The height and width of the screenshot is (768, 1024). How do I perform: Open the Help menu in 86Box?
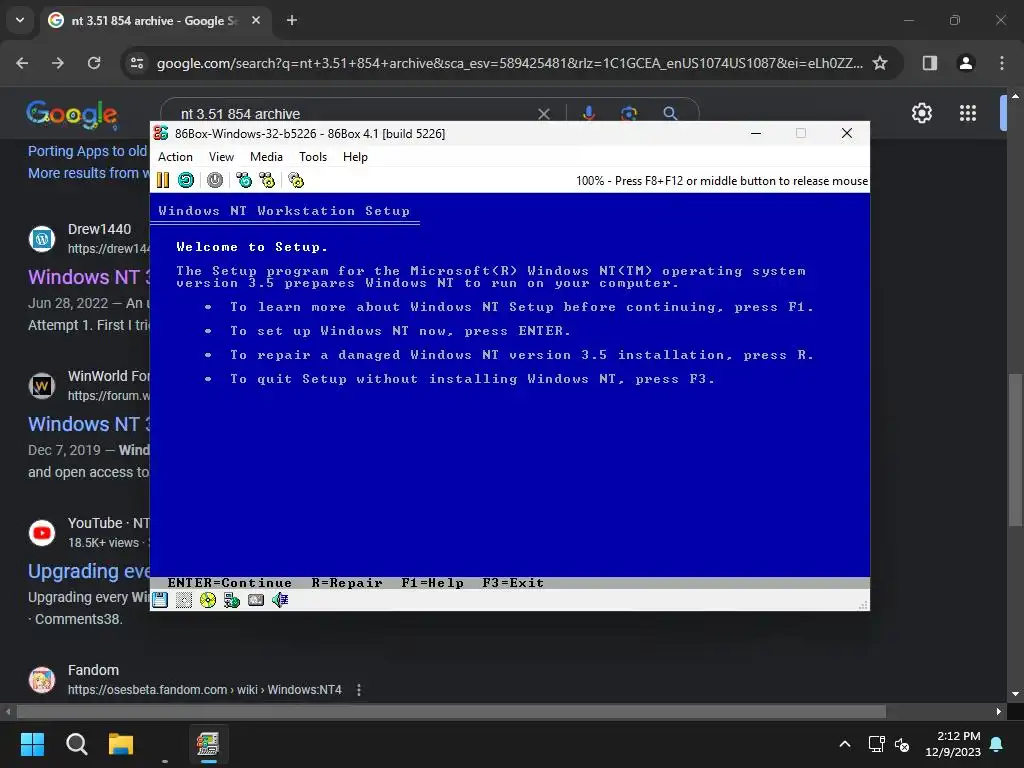pyautogui.click(x=355, y=157)
